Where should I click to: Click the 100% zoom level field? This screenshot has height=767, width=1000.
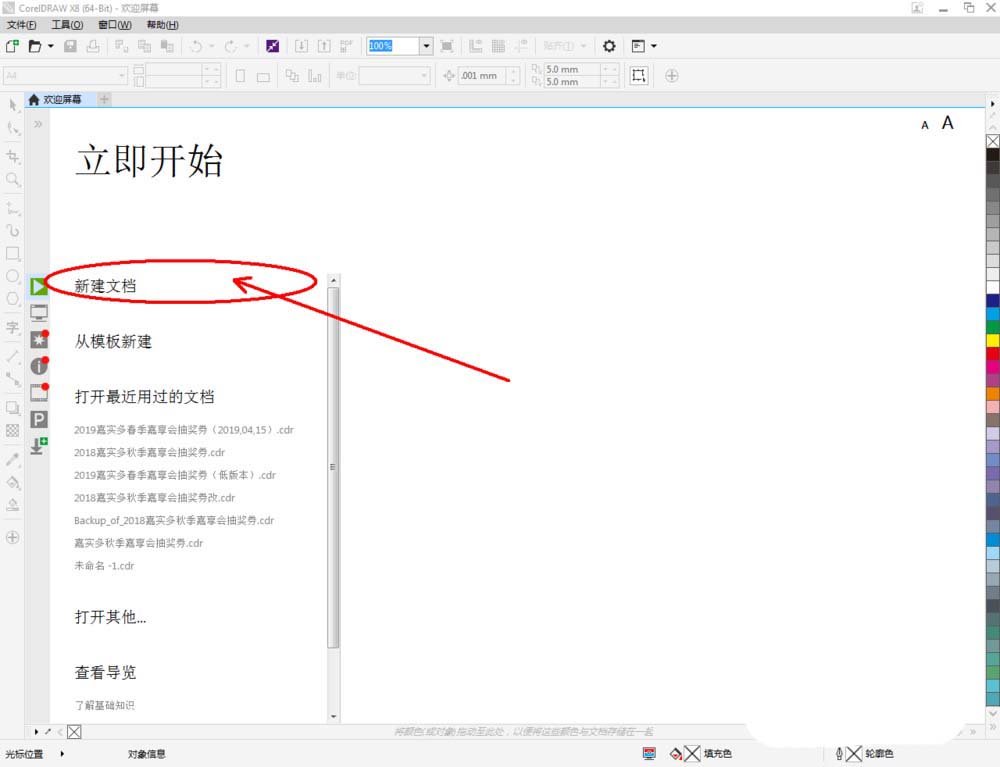[x=393, y=46]
